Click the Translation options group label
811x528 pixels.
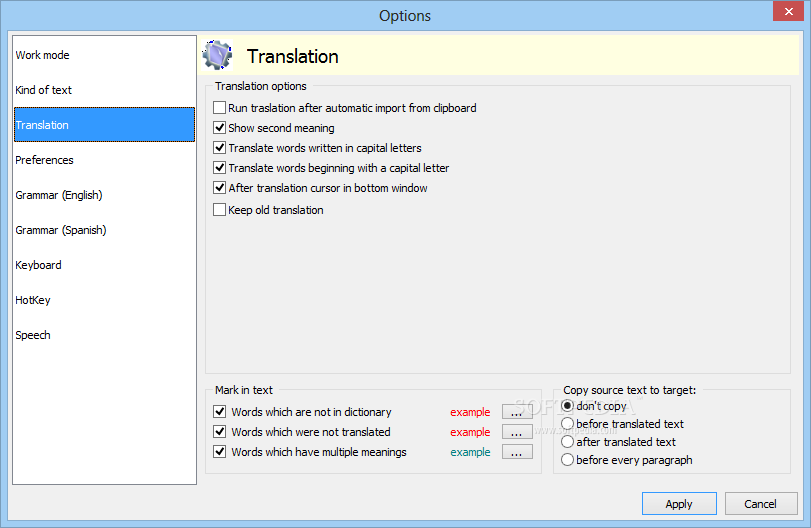(x=261, y=86)
